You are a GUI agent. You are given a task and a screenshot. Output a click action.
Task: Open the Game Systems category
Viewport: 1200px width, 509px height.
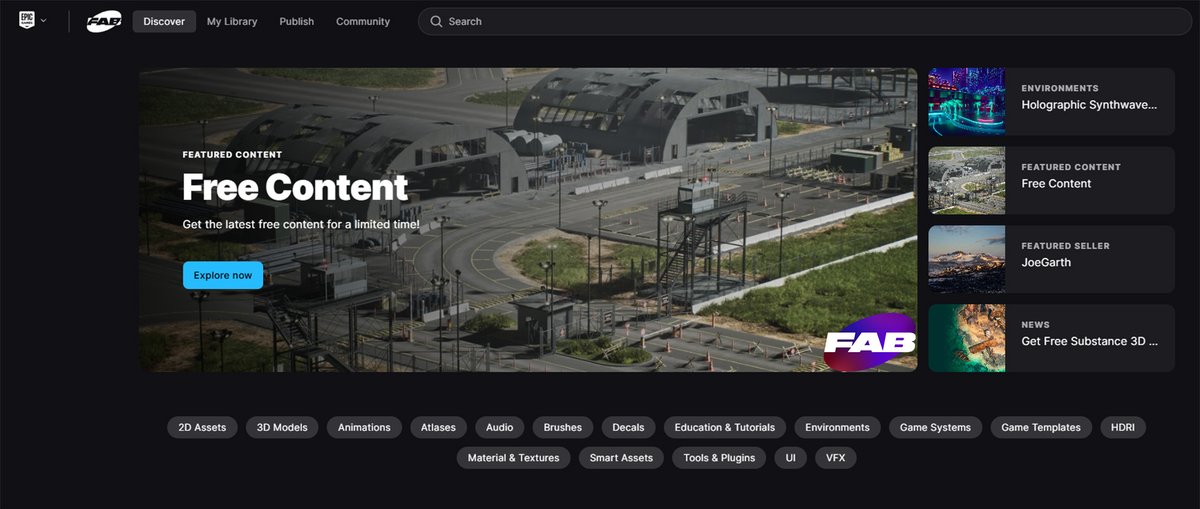click(935, 427)
